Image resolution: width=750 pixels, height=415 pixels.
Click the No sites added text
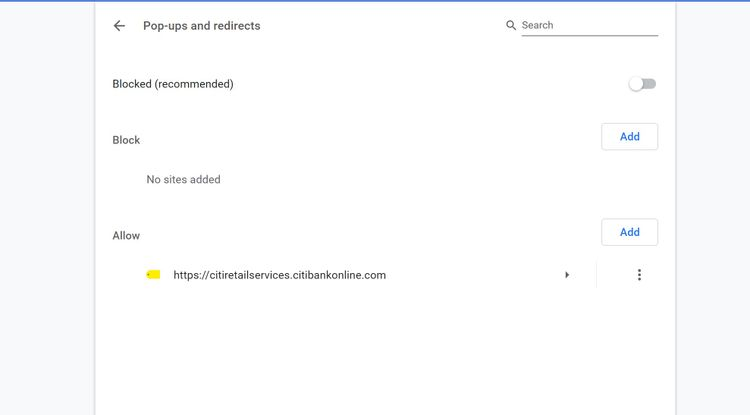coord(183,180)
